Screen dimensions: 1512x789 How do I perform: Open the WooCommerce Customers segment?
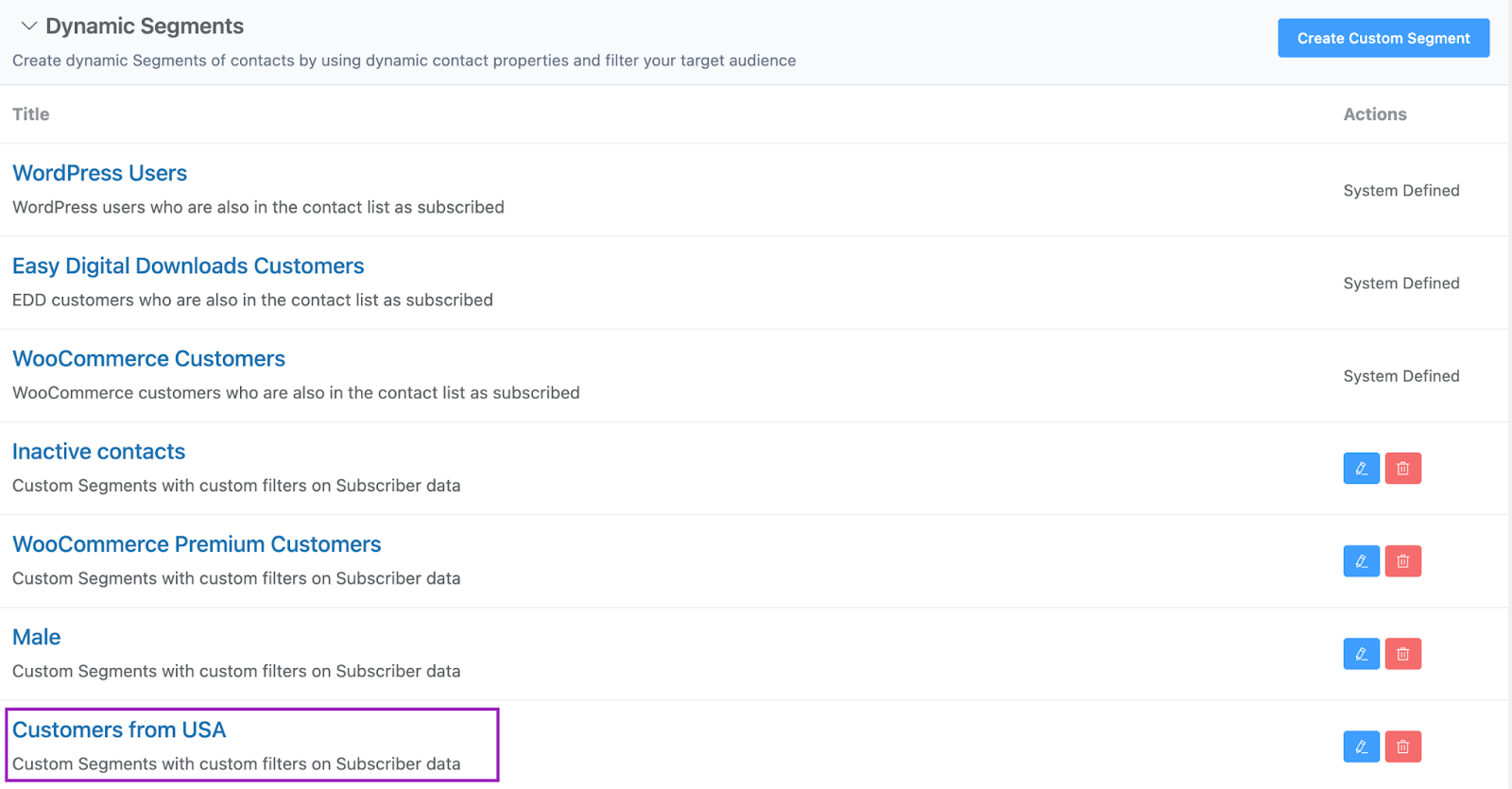click(148, 359)
